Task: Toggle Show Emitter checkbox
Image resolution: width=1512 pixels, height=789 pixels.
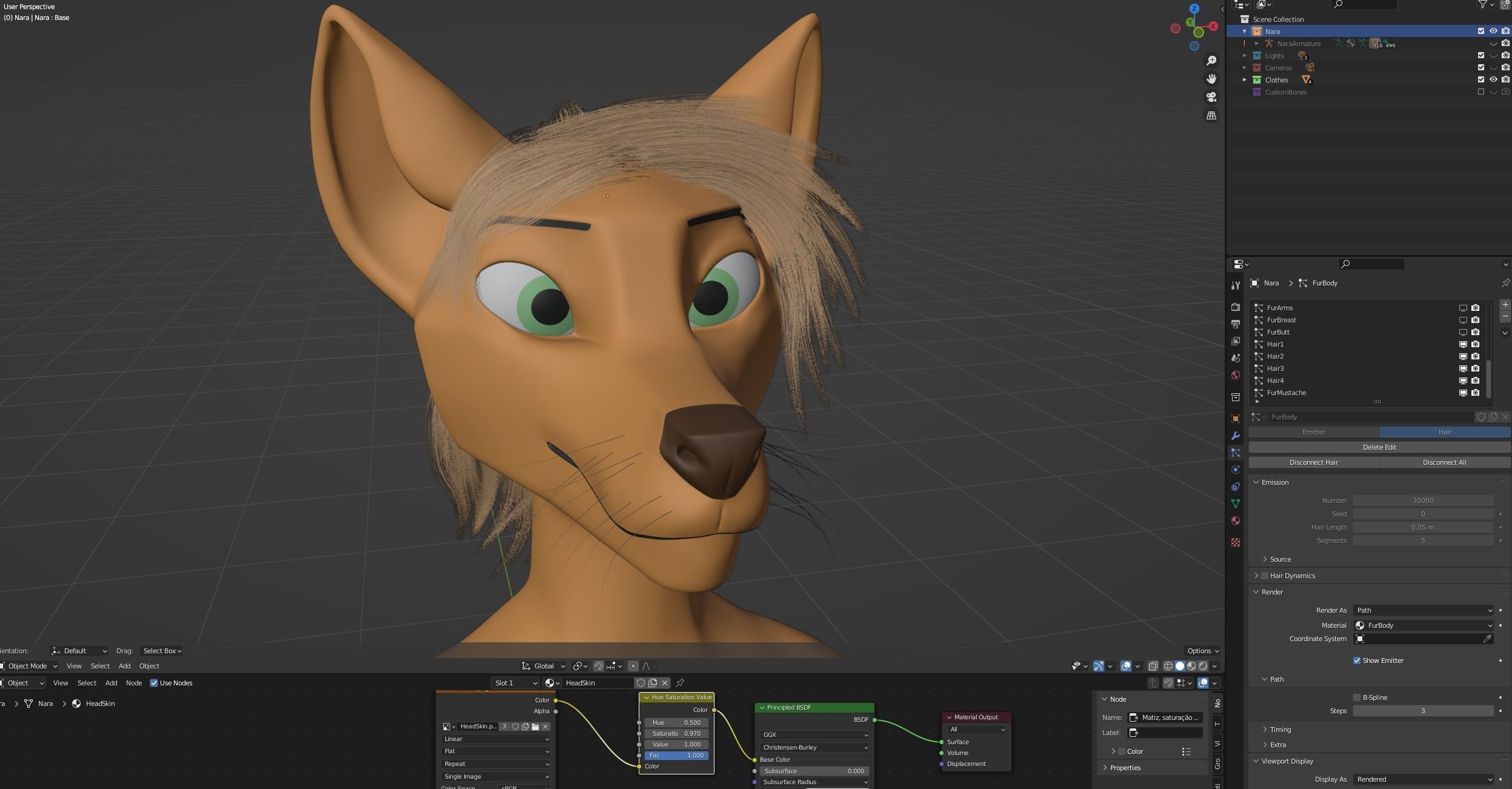Action: 1357,661
